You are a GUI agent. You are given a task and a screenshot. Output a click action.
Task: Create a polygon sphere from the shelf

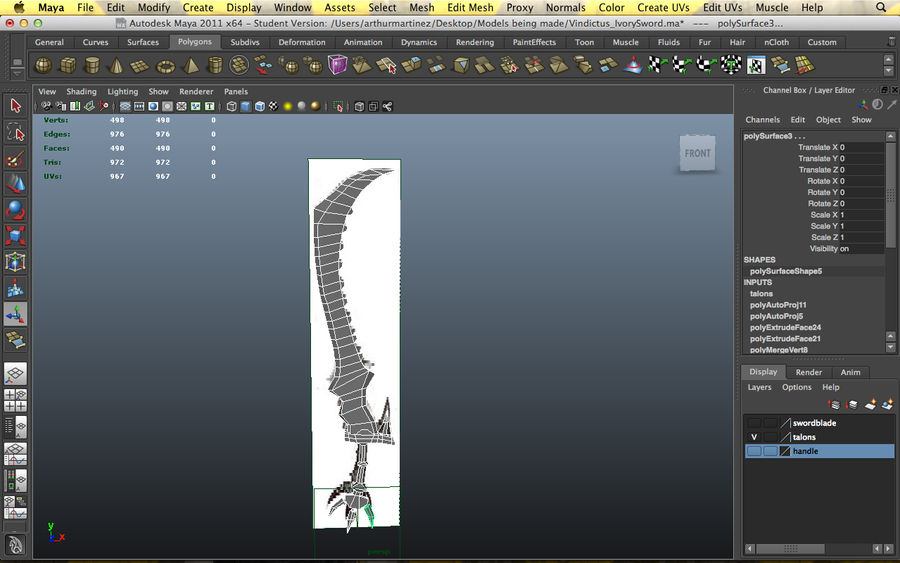coord(43,65)
